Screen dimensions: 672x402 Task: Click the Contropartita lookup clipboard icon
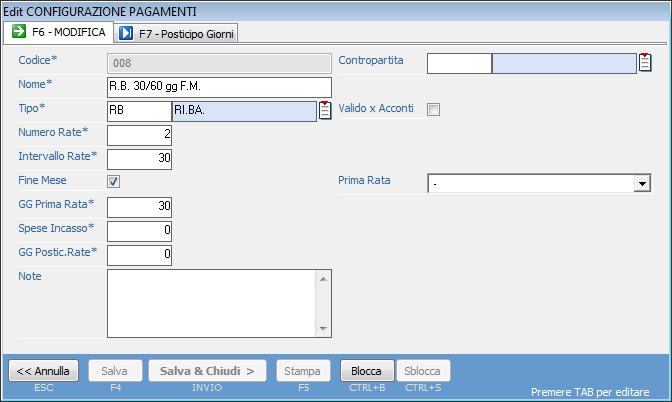tap(645, 63)
